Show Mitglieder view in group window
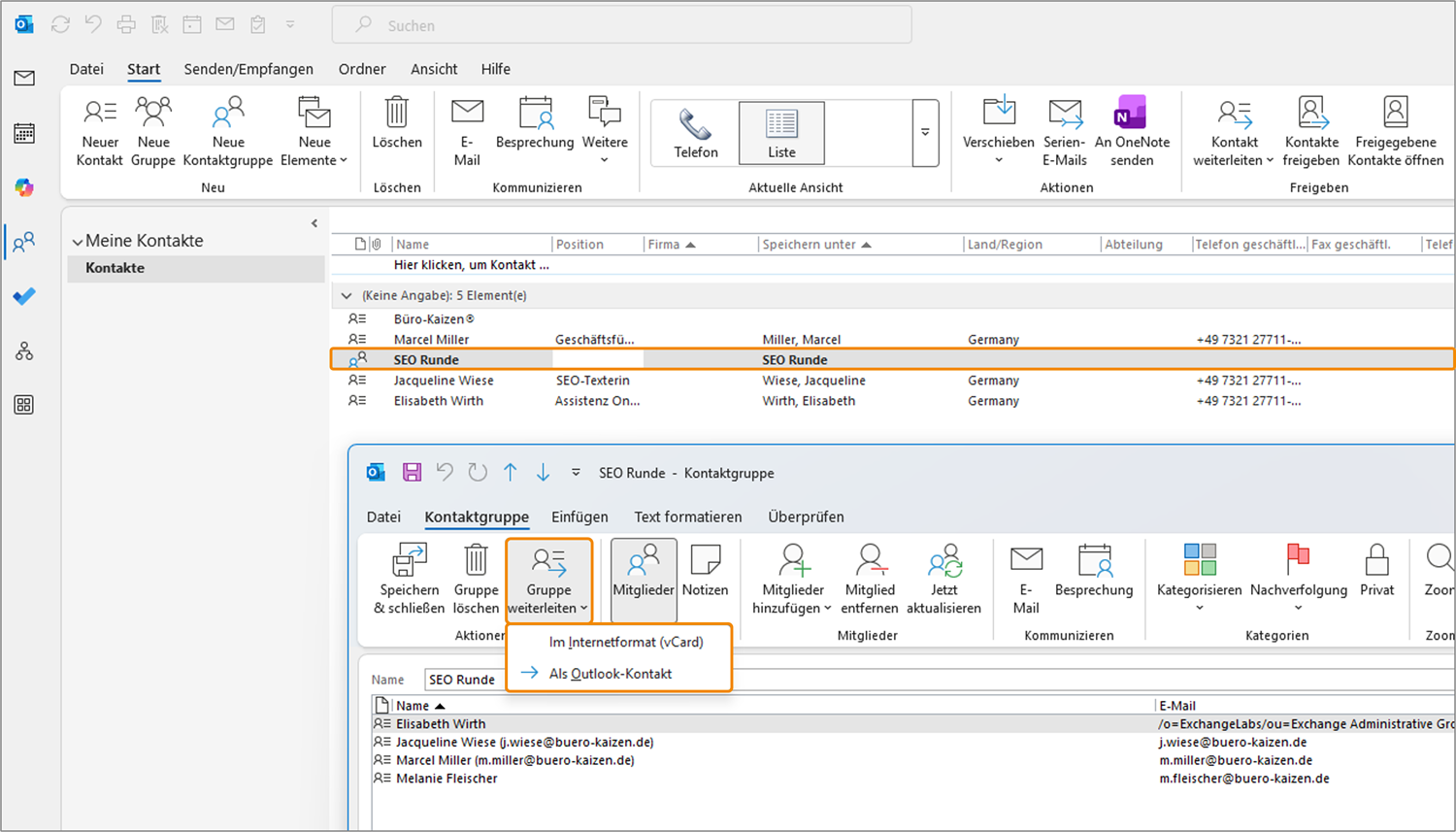 (644, 580)
